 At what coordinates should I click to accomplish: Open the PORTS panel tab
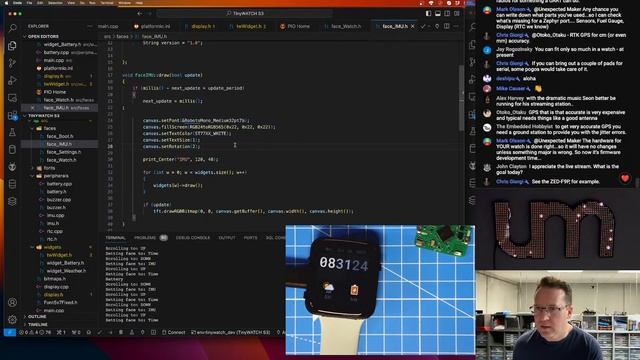pos(251,238)
